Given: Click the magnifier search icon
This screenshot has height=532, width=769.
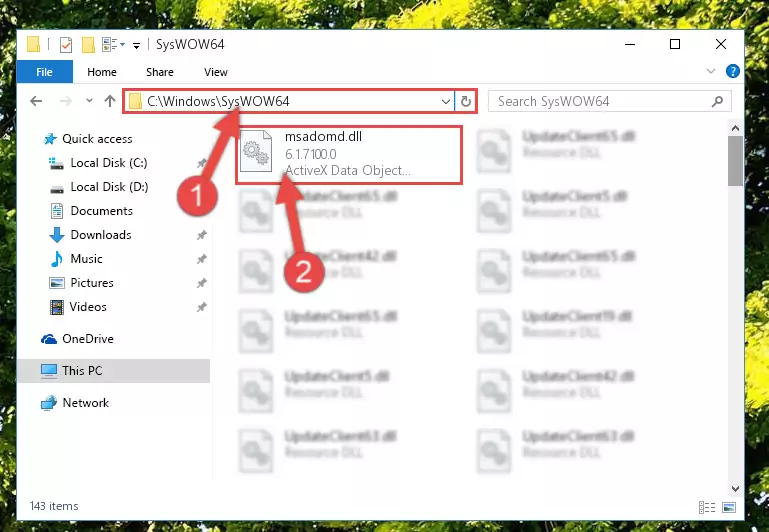Looking at the screenshot, I should 718,101.
